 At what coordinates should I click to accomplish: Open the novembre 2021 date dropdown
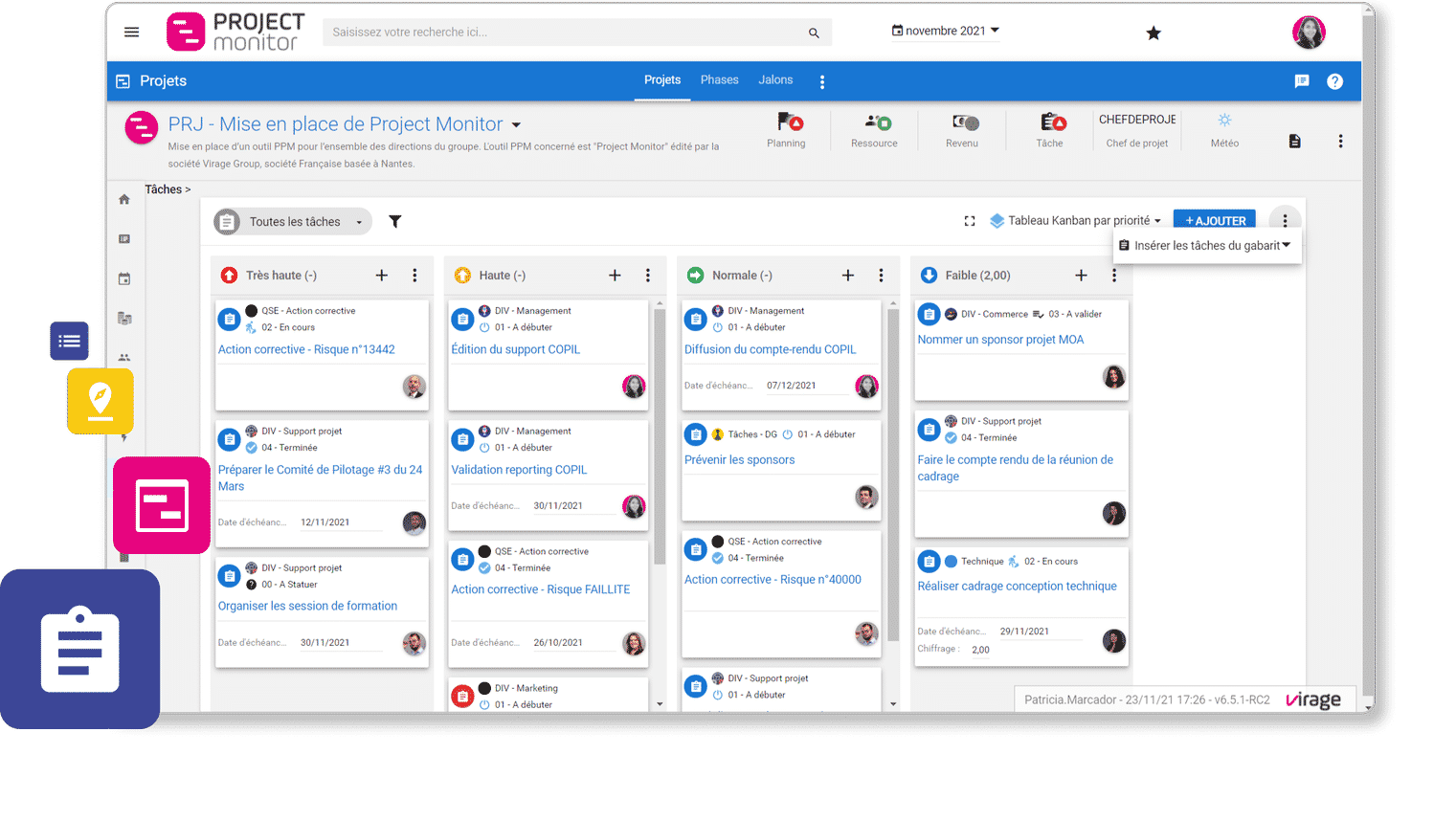[946, 31]
